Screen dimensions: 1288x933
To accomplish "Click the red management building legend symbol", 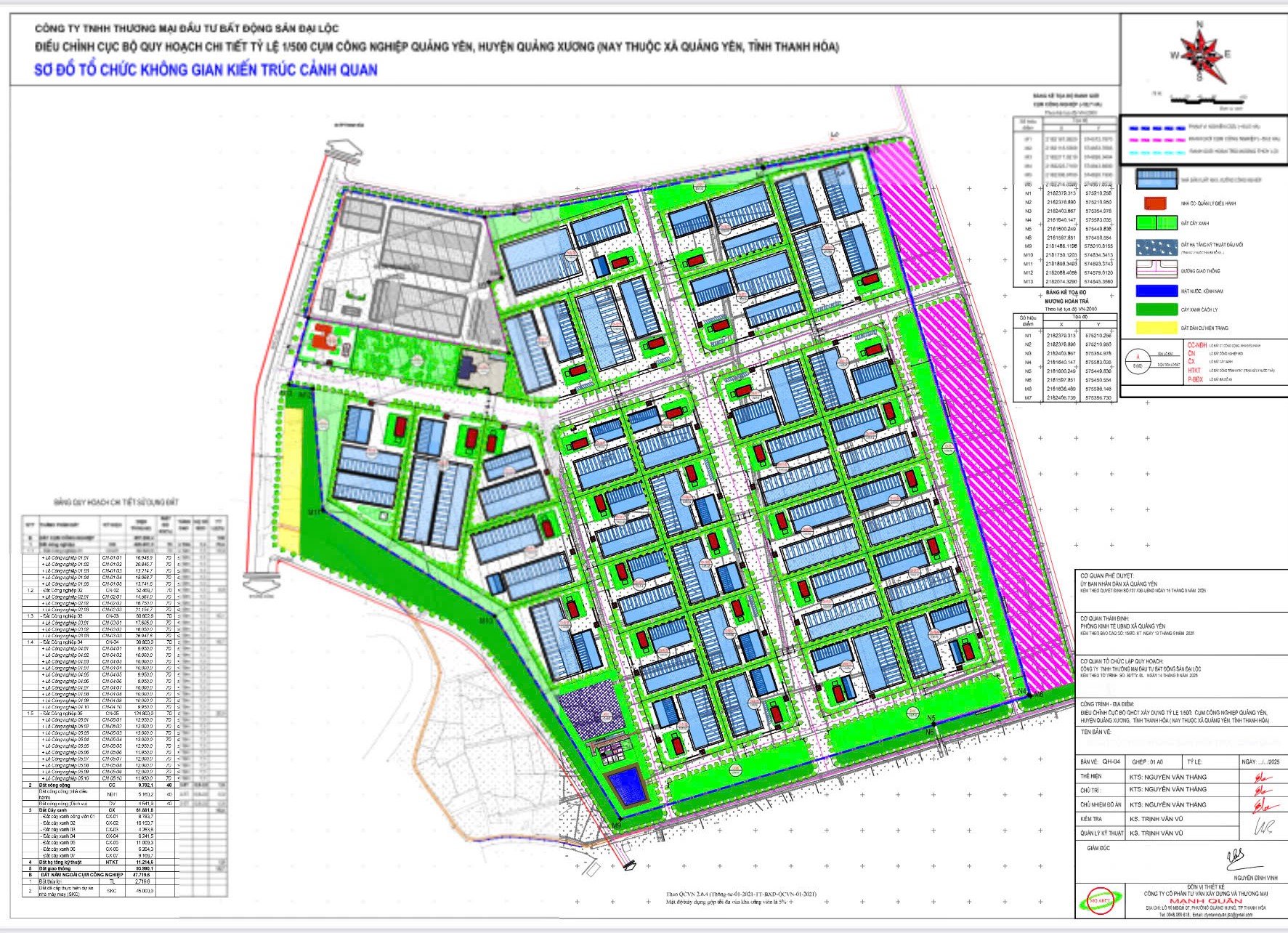I will [1155, 203].
